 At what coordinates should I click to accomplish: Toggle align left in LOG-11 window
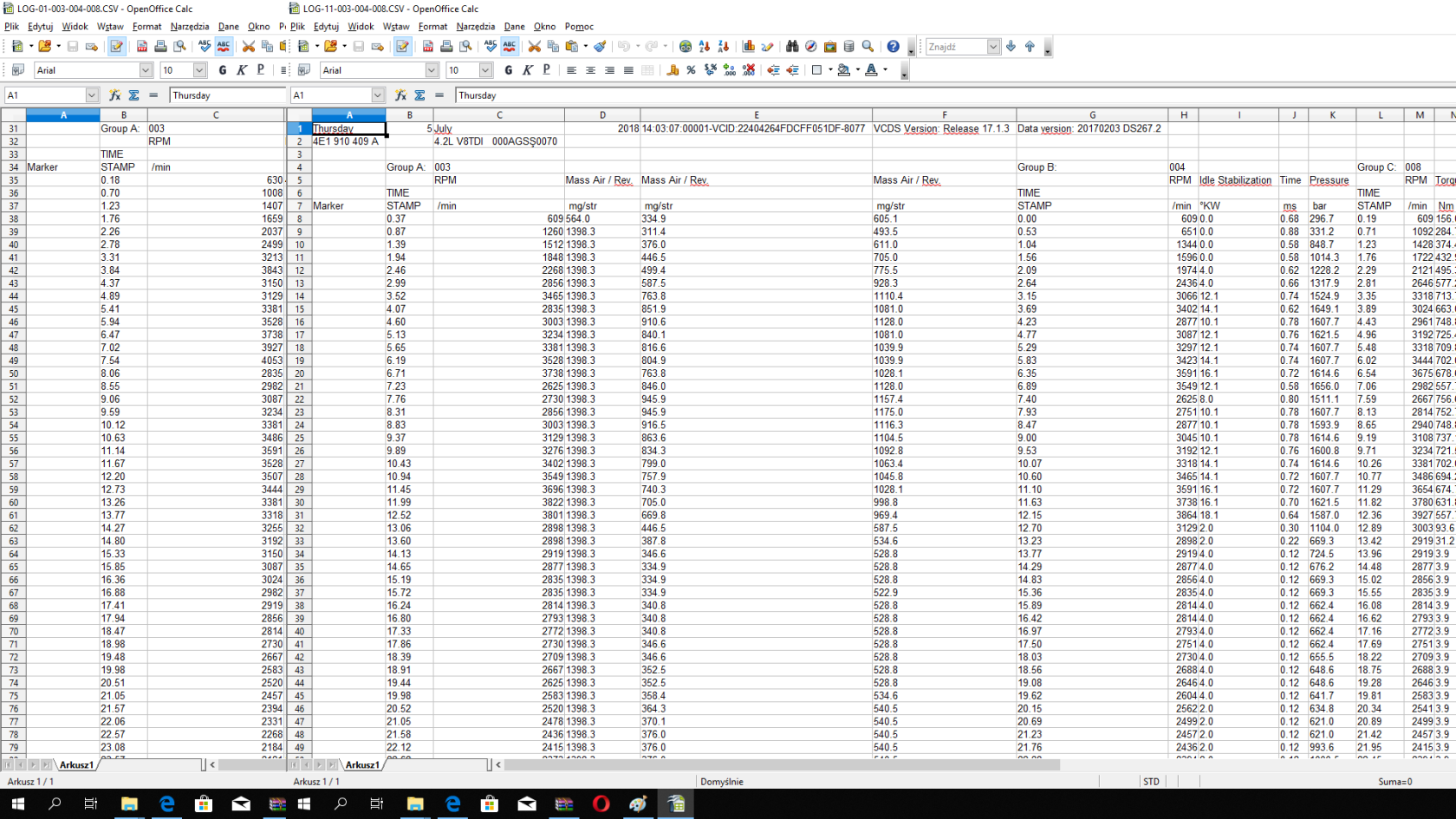[x=572, y=70]
